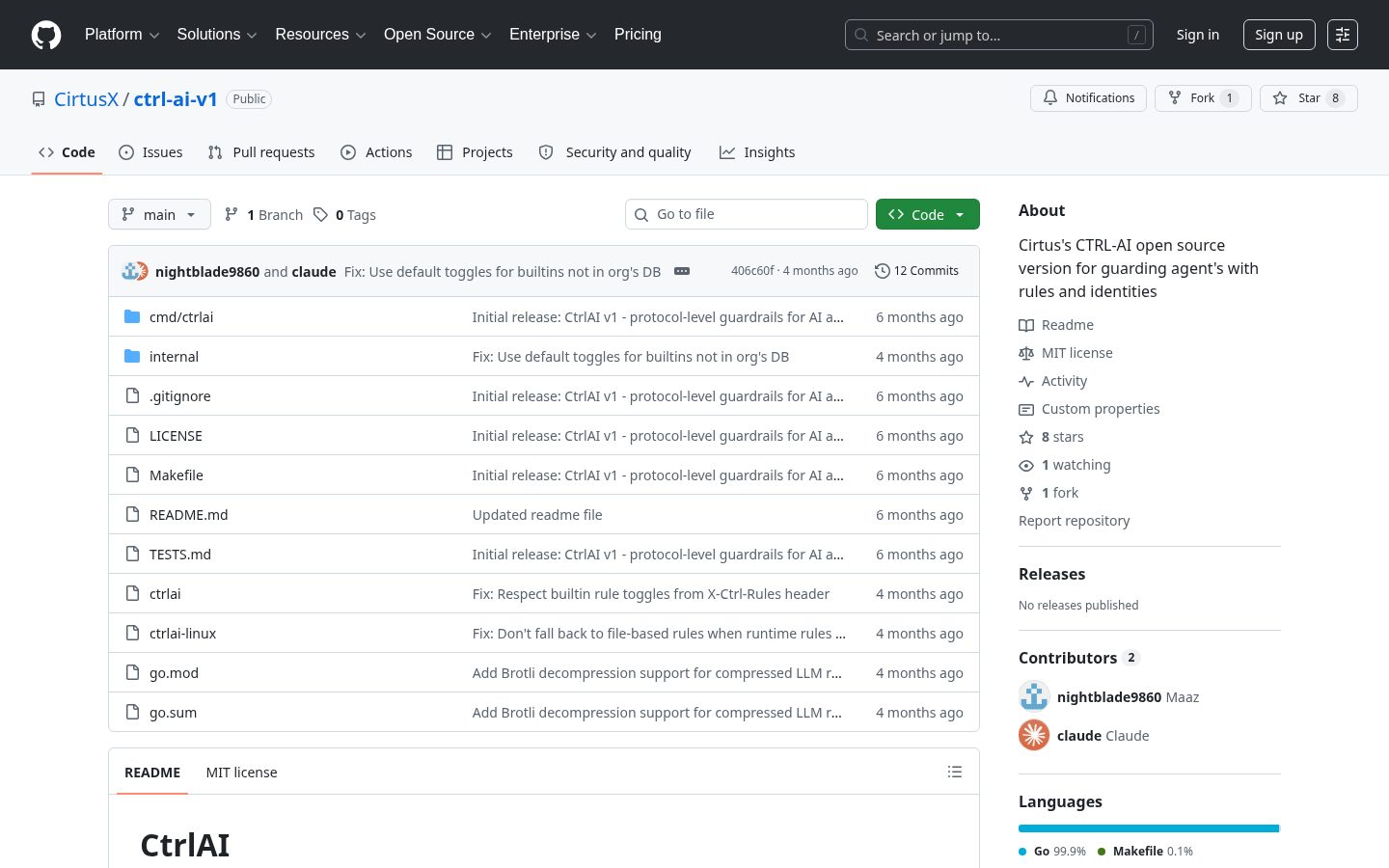Click the file icon beside go.sum
The image size is (1389, 868).
tap(132, 713)
